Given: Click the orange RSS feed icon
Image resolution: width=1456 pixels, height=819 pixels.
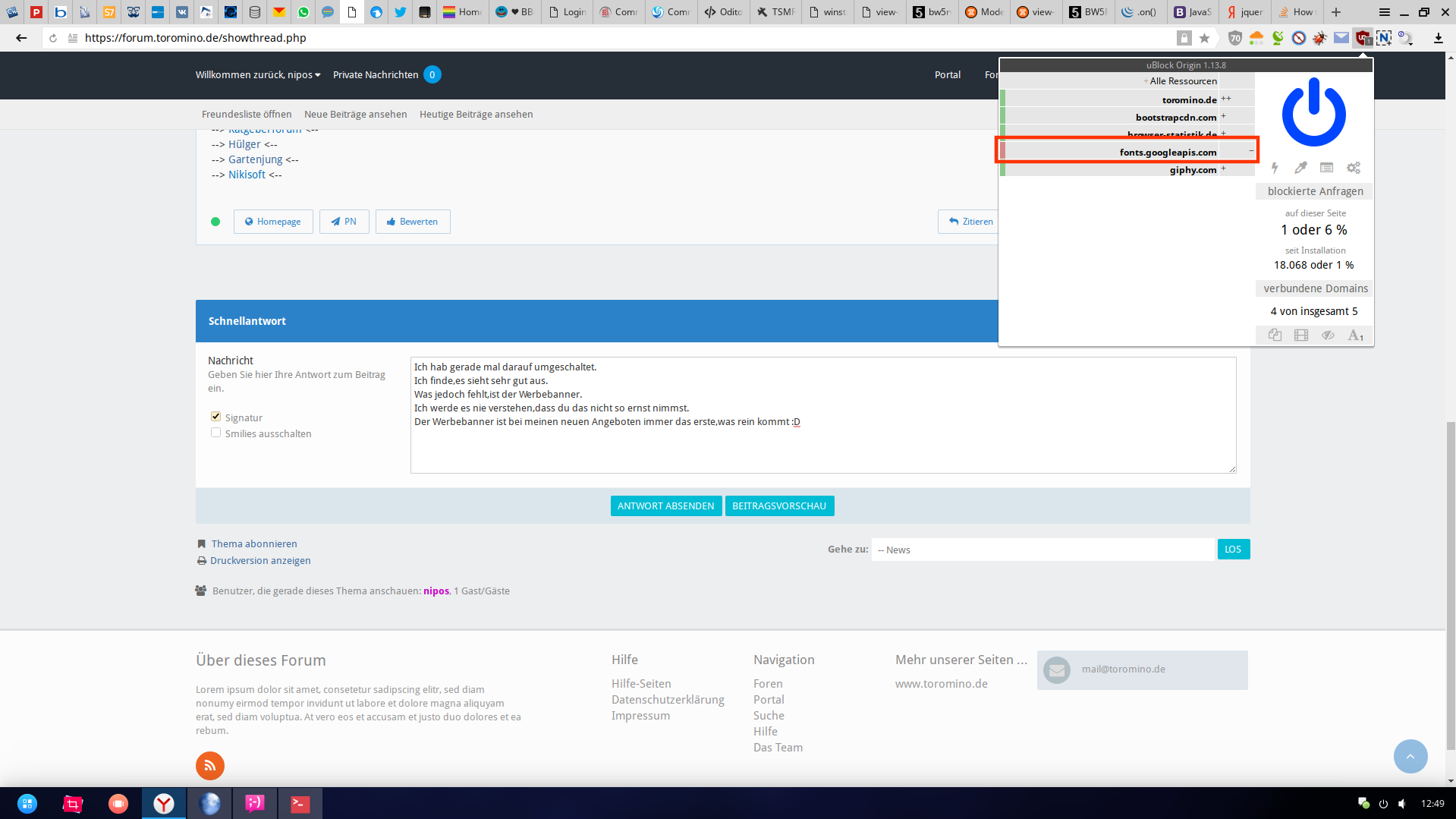Looking at the screenshot, I should (210, 766).
